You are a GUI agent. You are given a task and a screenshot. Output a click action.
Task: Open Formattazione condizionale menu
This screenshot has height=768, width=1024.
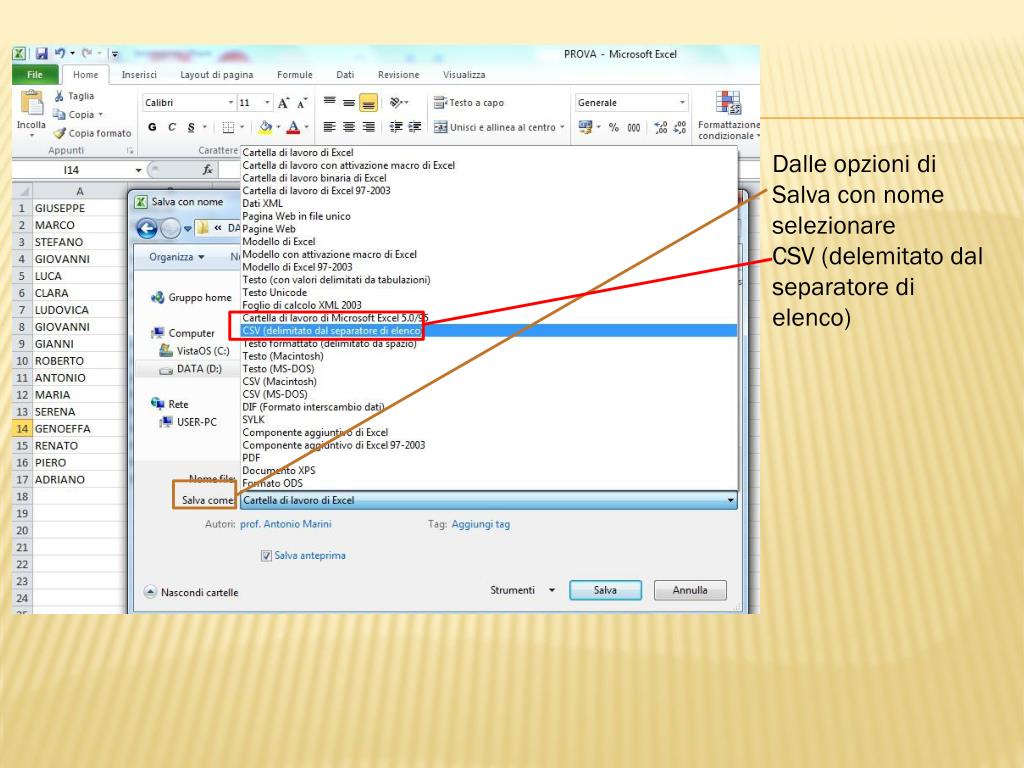729,116
